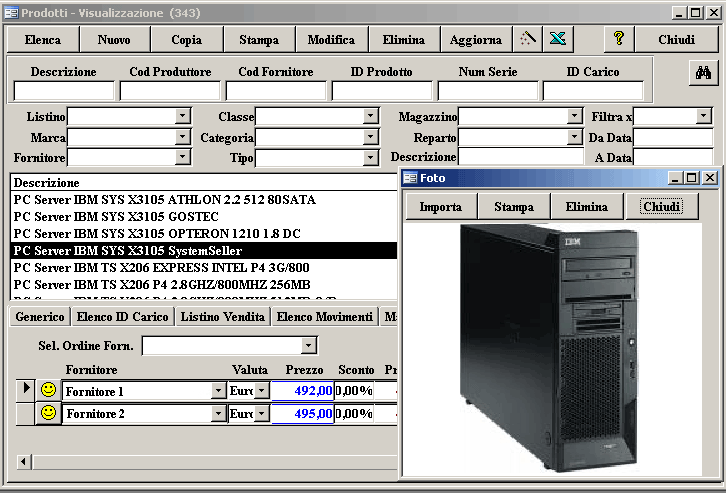Click price field 495,00
The height and width of the screenshot is (493, 726).
303,413
